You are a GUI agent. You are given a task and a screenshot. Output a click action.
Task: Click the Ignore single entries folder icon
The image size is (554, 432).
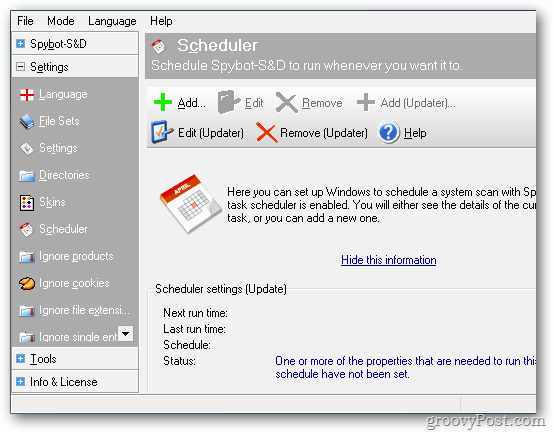click(x=27, y=337)
